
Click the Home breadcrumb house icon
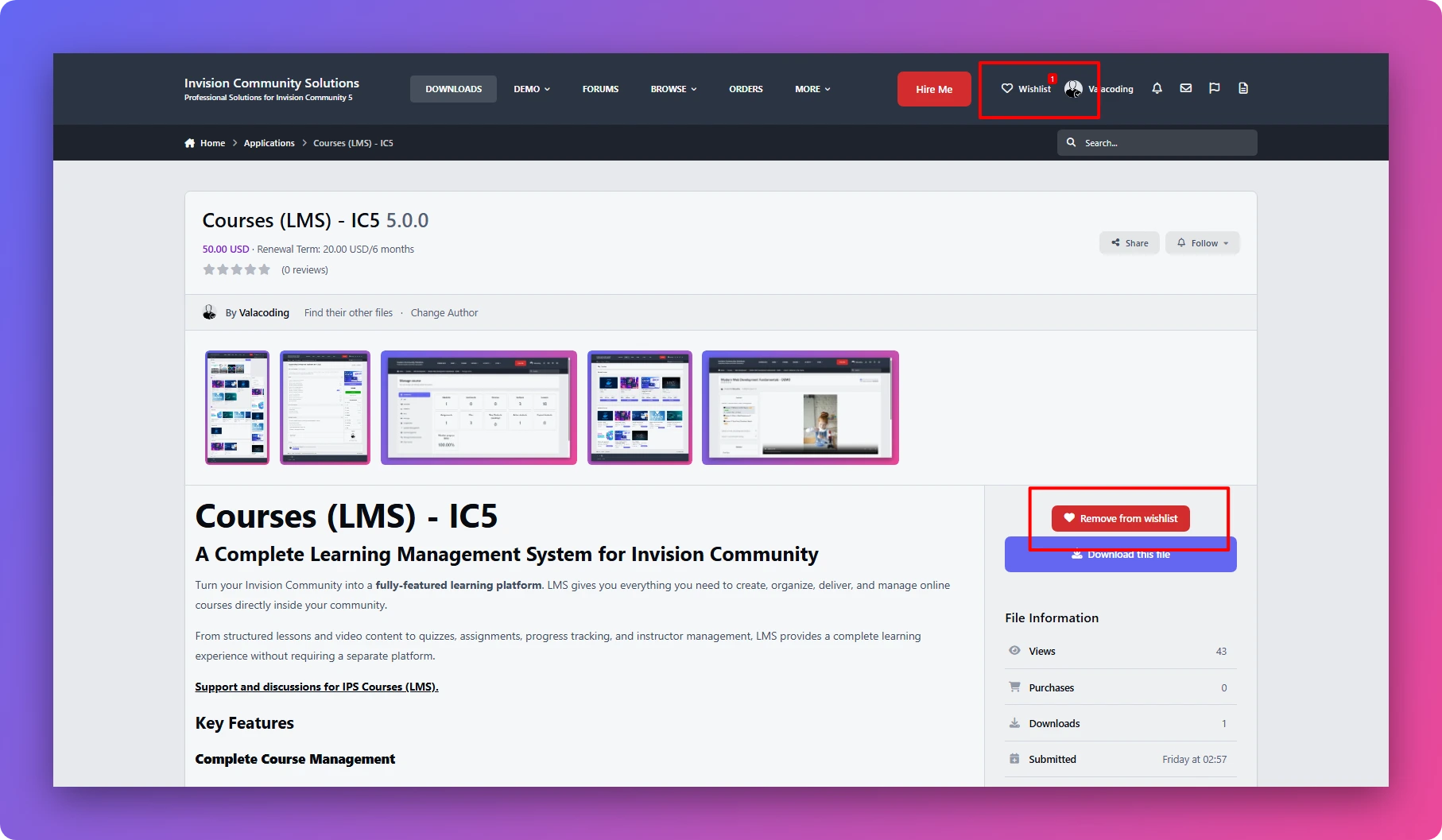189,143
